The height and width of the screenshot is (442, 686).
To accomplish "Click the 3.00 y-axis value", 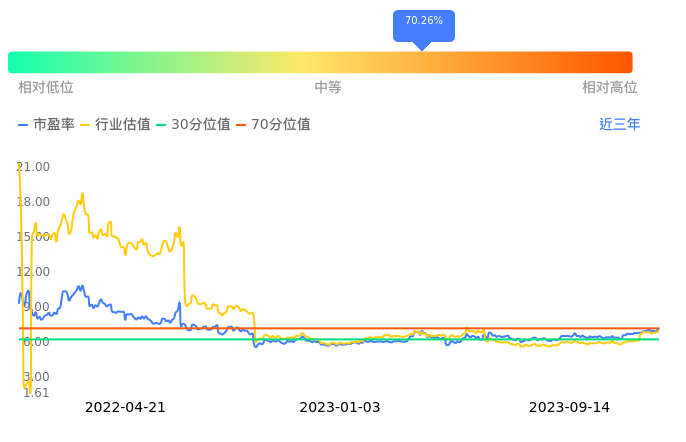I will (x=34, y=377).
